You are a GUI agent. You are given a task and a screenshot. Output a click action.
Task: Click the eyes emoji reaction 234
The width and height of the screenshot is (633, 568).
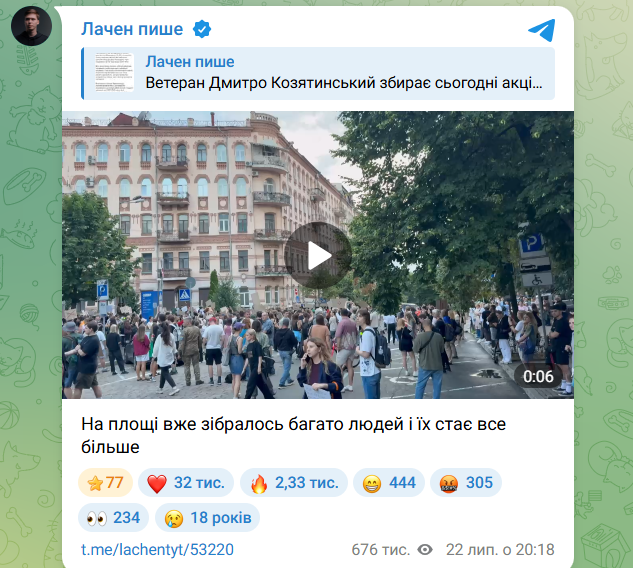[113, 518]
